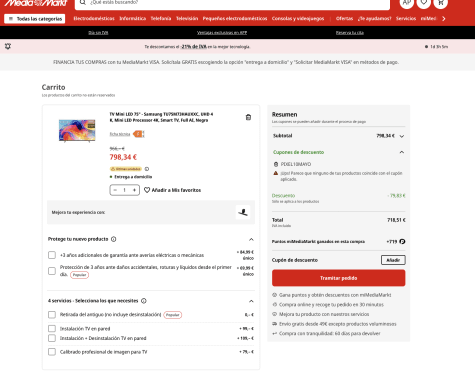The width and height of the screenshot is (475, 371).
Task: Open 'Día sin IVA' link in black bar
Action: pos(98,33)
